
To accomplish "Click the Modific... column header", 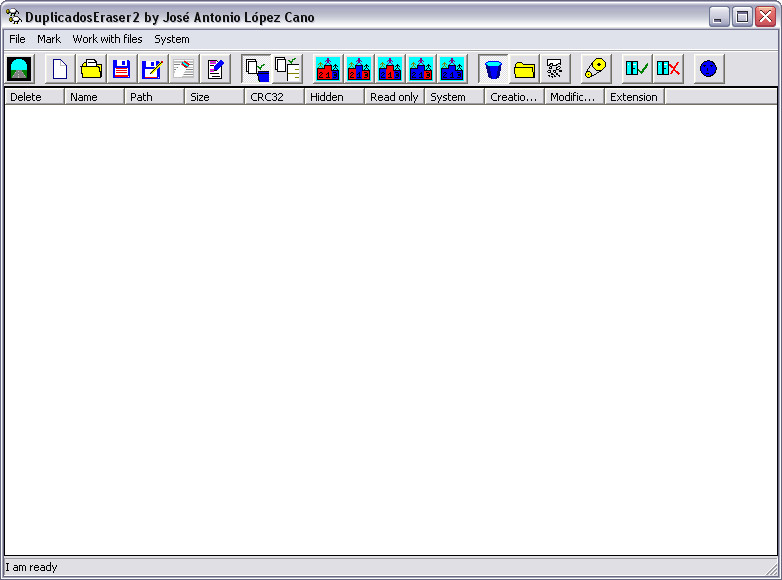I will click(574, 97).
